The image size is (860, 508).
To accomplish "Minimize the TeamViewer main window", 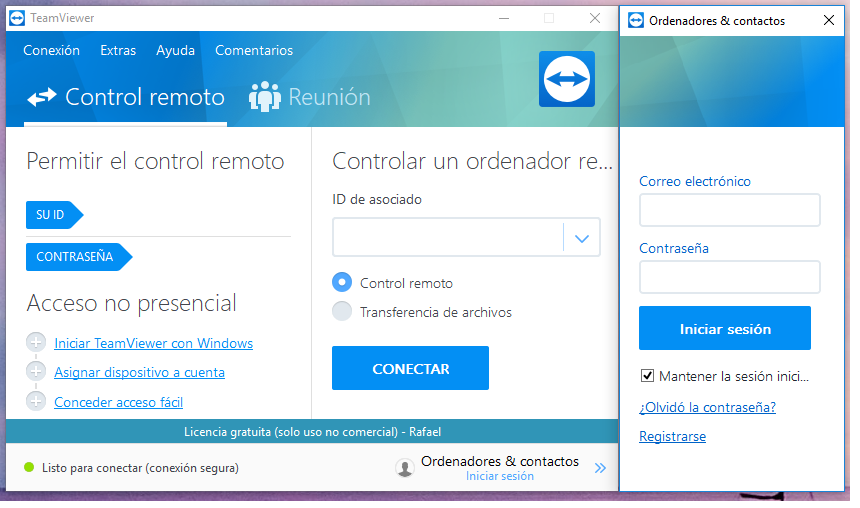I will [x=504, y=18].
